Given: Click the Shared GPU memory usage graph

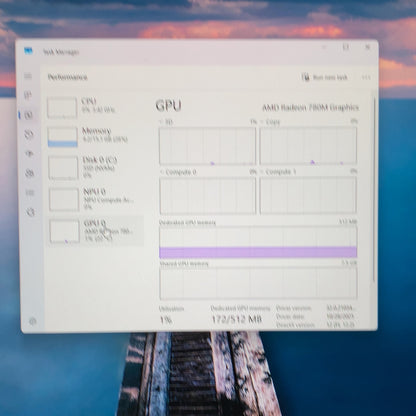Looking at the screenshot, I should [x=258, y=283].
